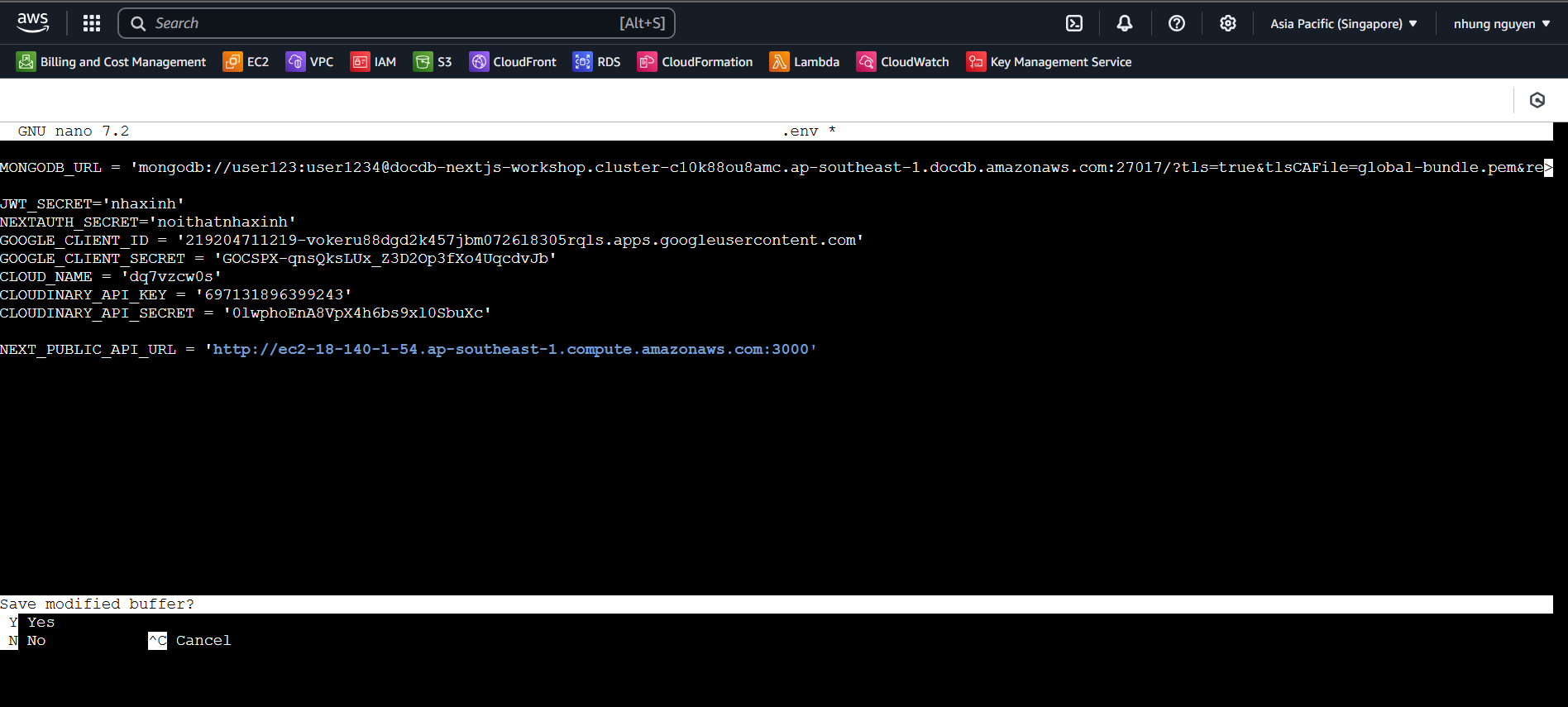Go to the CloudWatch service
The height and width of the screenshot is (707, 1568).
(902, 62)
